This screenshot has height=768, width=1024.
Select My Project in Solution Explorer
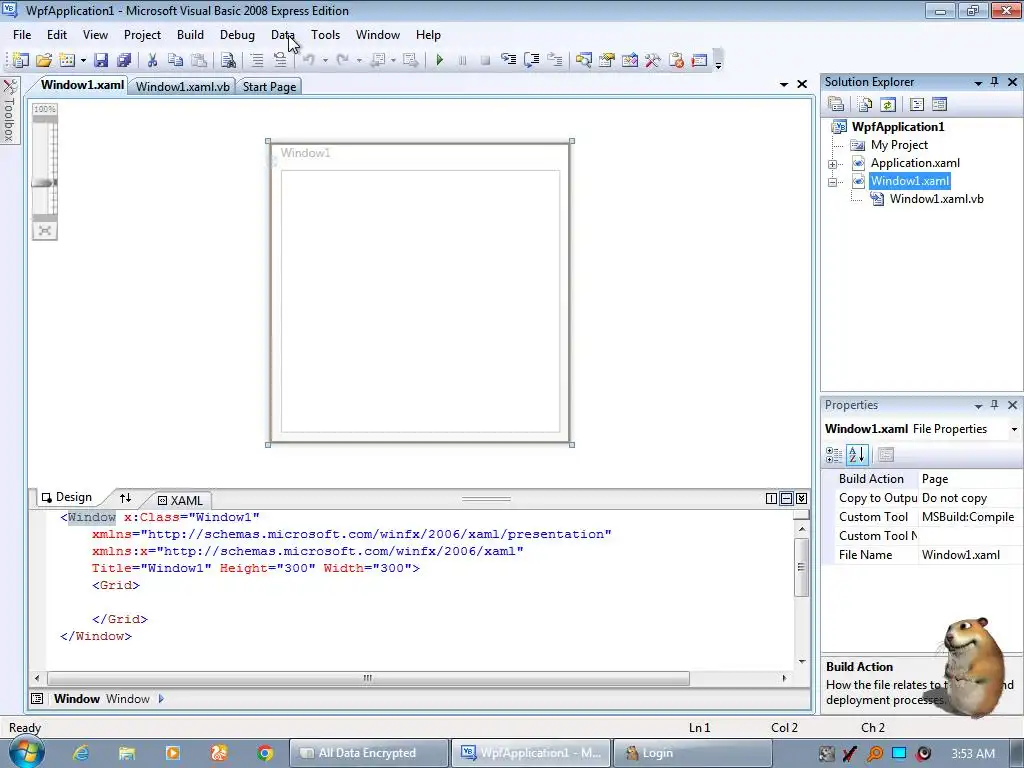click(x=899, y=145)
